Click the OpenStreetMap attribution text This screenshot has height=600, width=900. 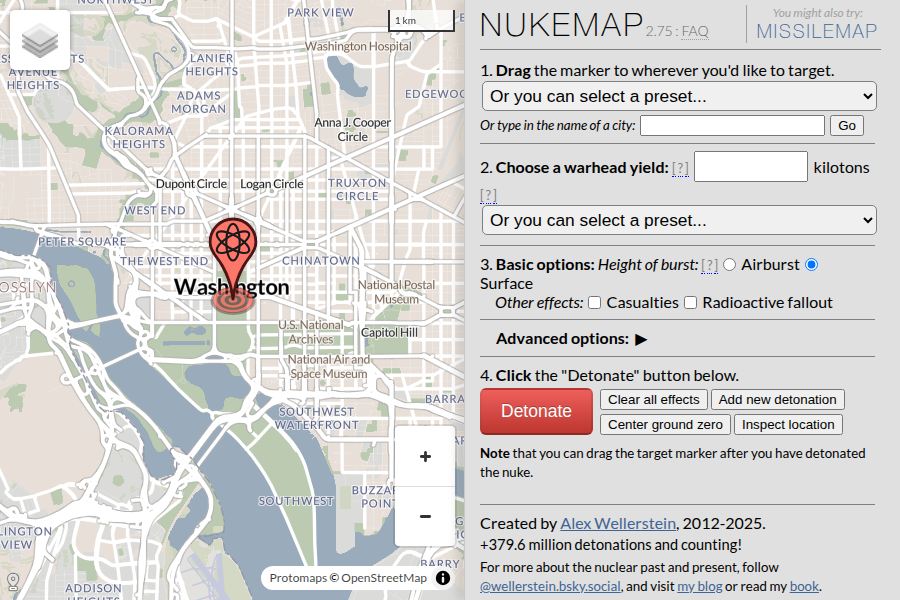pos(384,578)
